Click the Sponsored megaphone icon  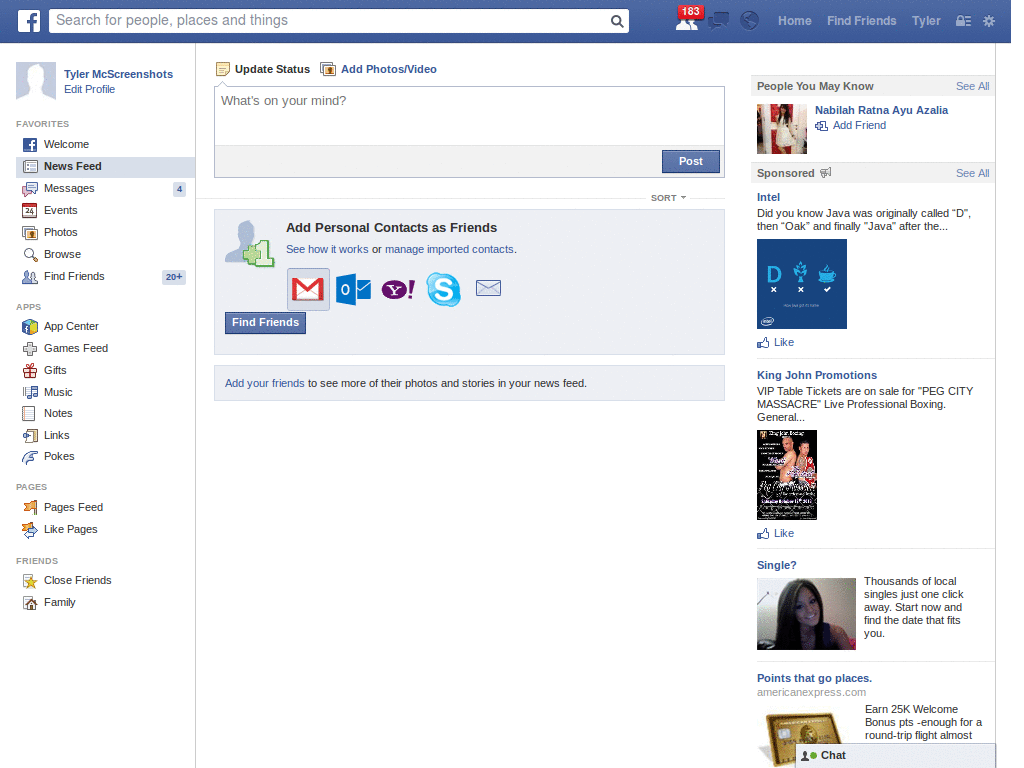pyautogui.click(x=825, y=172)
